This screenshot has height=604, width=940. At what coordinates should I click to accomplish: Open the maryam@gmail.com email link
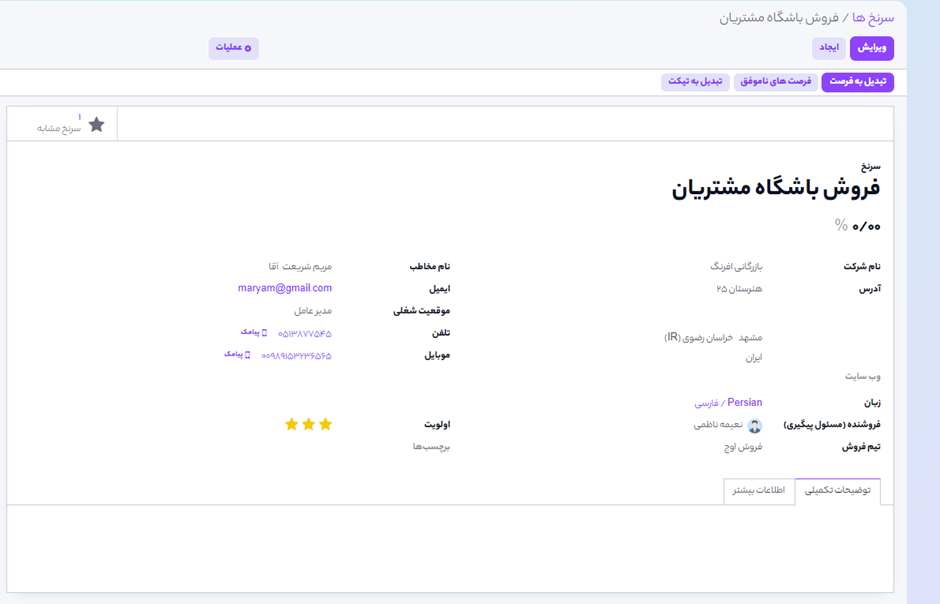[285, 288]
